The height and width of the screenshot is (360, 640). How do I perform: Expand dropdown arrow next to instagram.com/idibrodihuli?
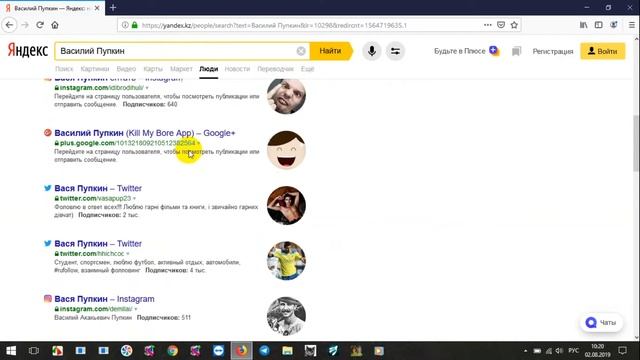click(x=147, y=88)
